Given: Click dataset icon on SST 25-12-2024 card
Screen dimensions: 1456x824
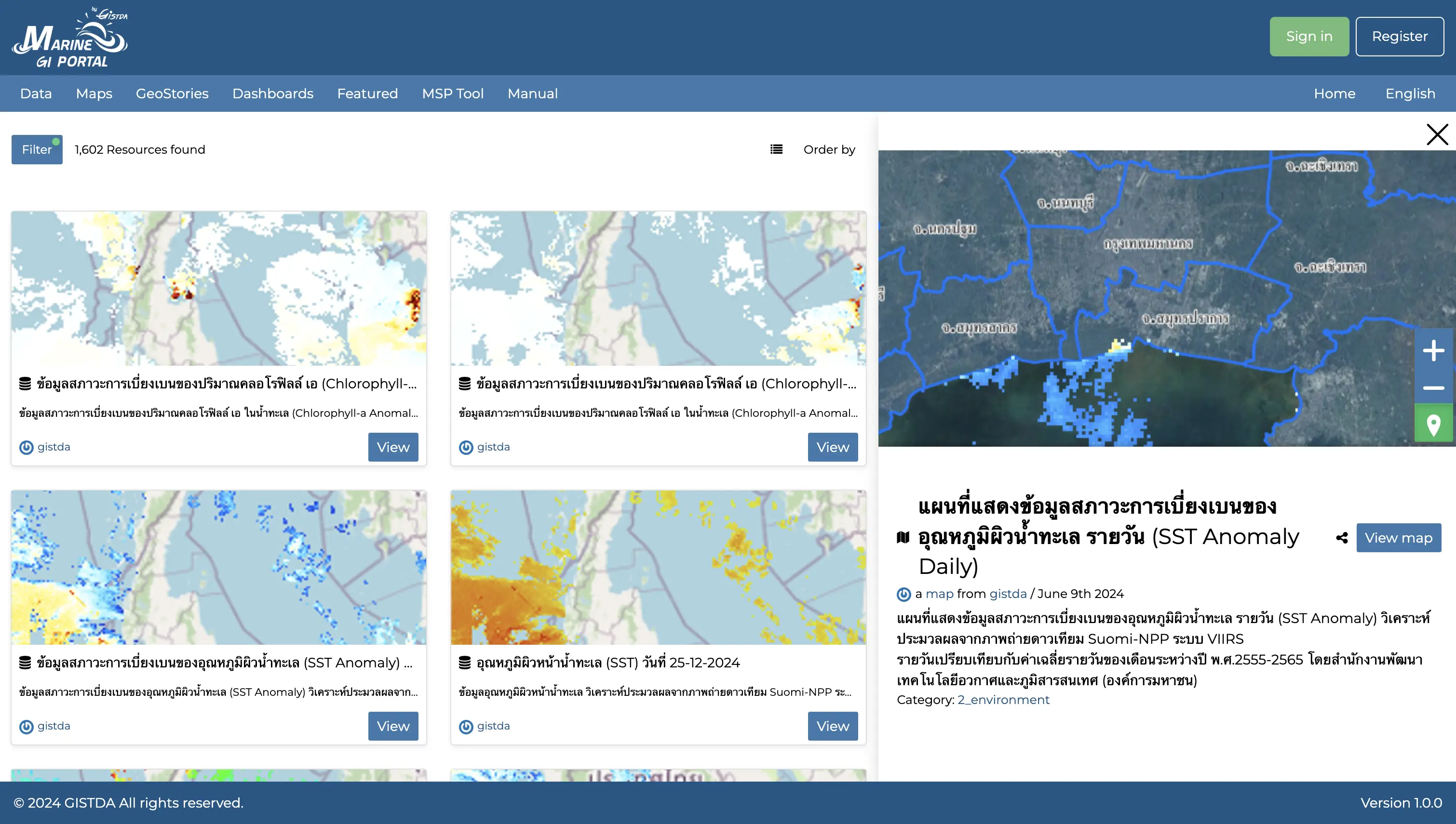Looking at the screenshot, I should coord(464,663).
